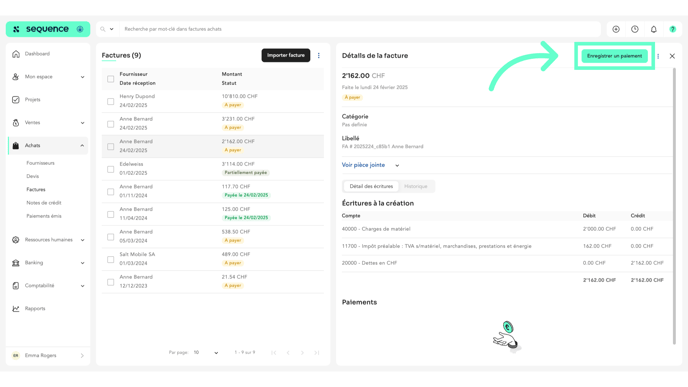Check the Henry Dupond invoice checkbox
Viewport: 688px width, 387px height.
111,101
